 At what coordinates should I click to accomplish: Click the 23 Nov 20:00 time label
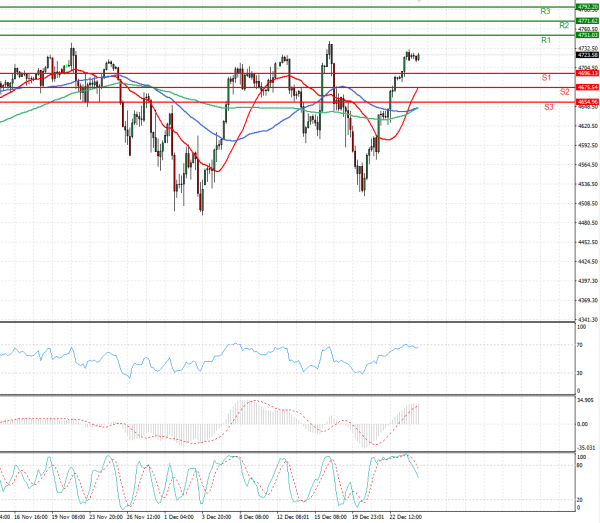(106, 517)
